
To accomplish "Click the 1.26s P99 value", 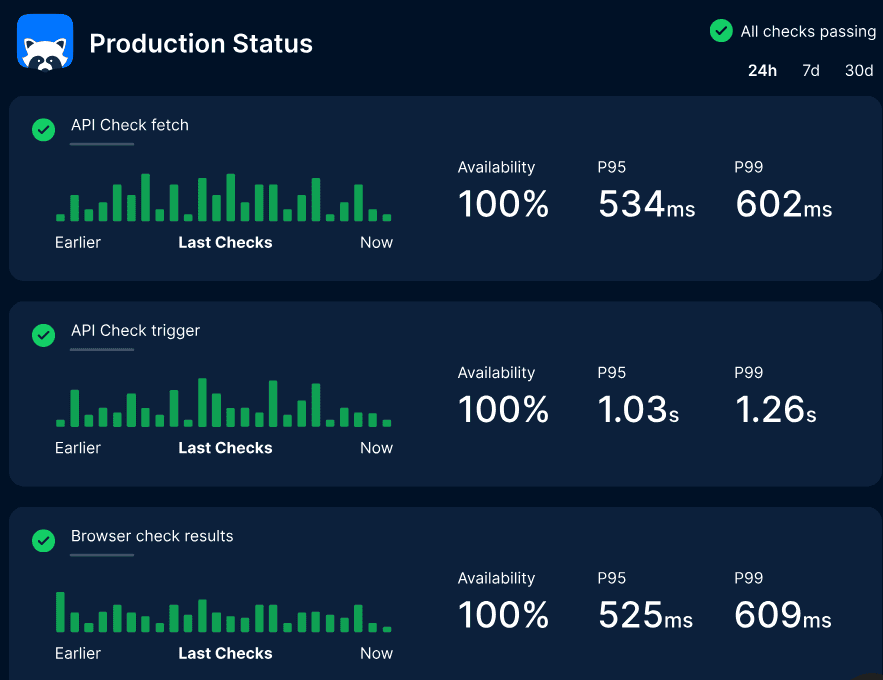I will click(x=775, y=409).
